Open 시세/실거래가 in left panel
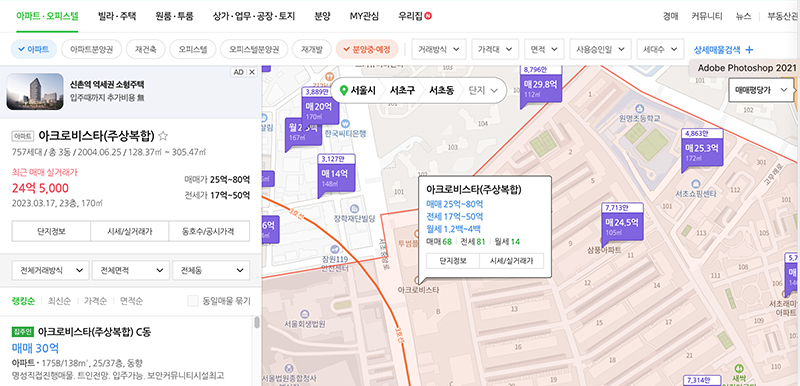This screenshot has width=800, height=386. point(130,231)
